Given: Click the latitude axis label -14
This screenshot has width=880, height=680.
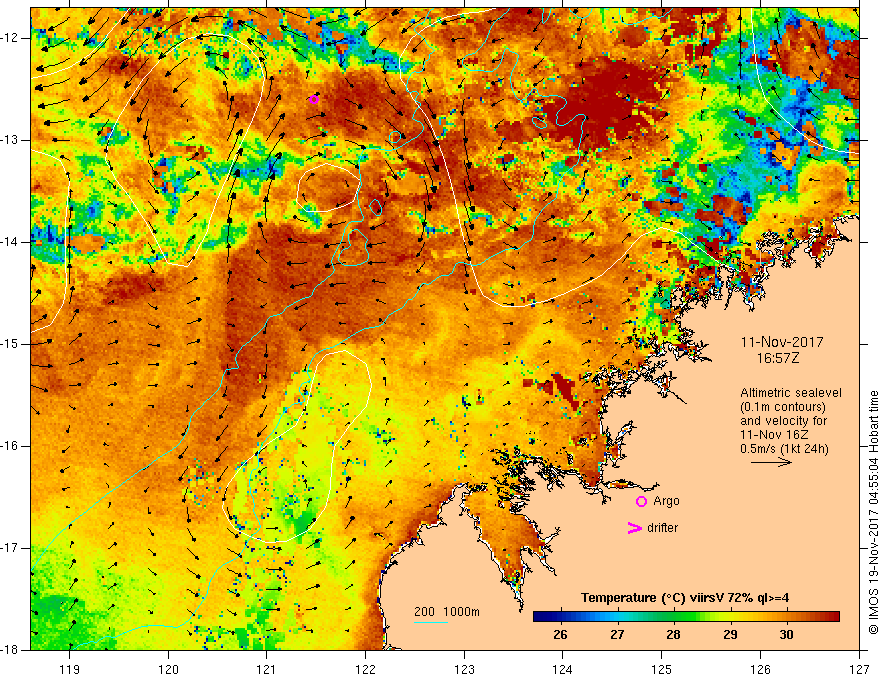Looking at the screenshot, I should point(9,242).
